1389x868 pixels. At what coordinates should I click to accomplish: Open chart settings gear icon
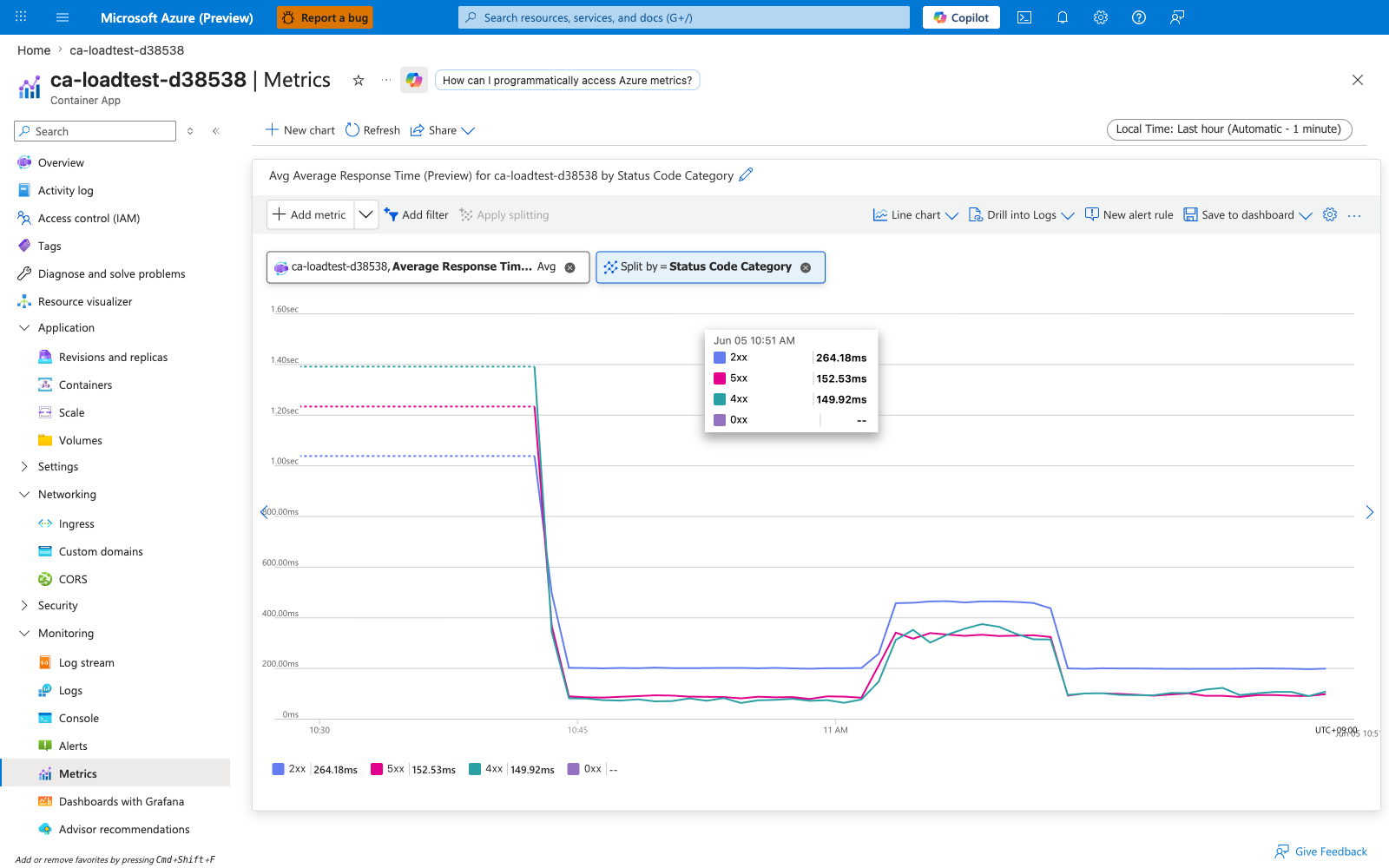tap(1330, 214)
